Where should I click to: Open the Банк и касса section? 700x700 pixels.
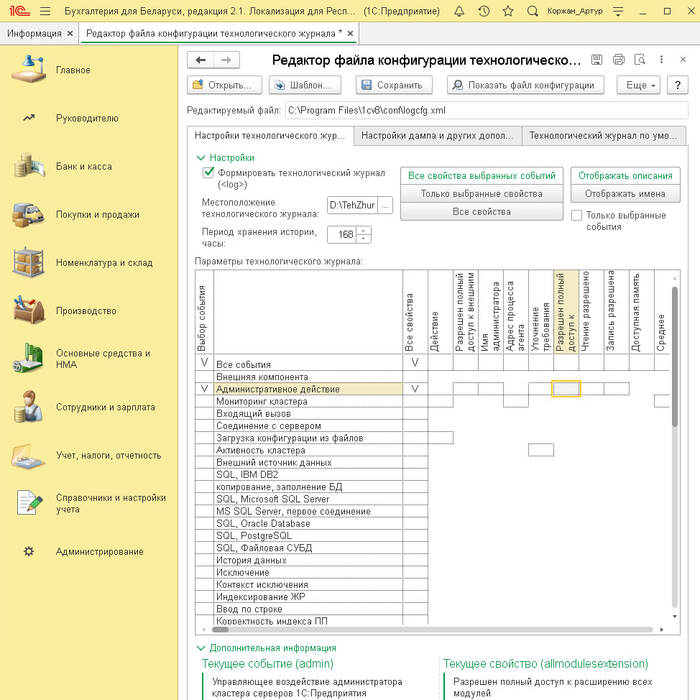coord(84,166)
